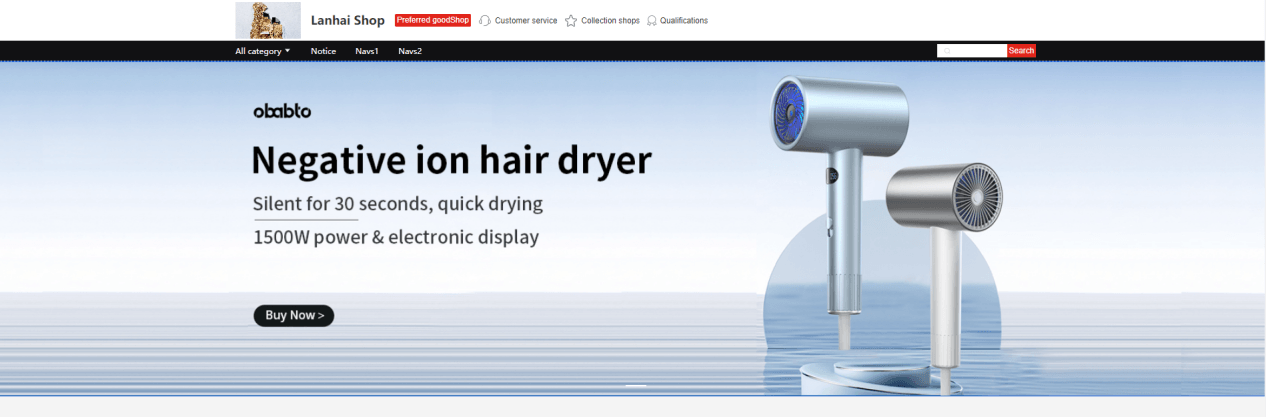Click the Lanhai Shop logo thumbnail

(x=268, y=20)
